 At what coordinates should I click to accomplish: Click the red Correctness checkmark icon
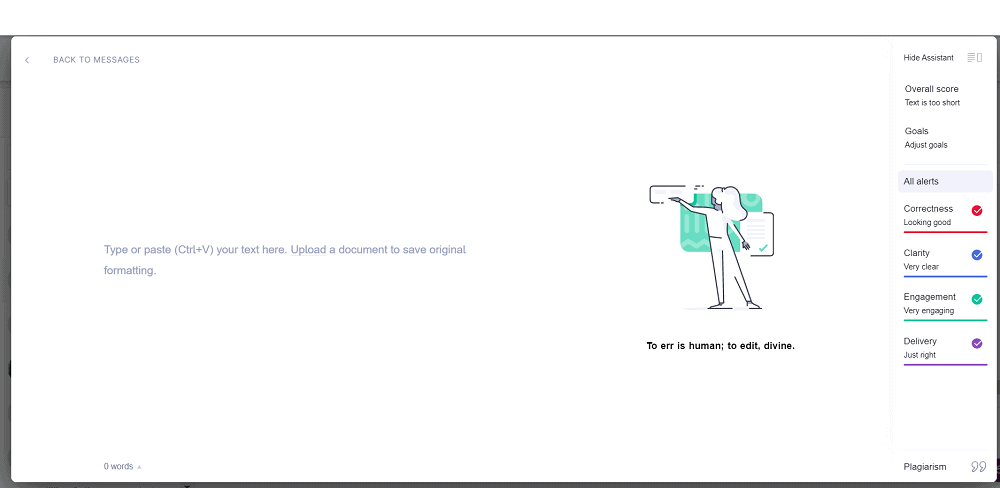click(x=976, y=211)
